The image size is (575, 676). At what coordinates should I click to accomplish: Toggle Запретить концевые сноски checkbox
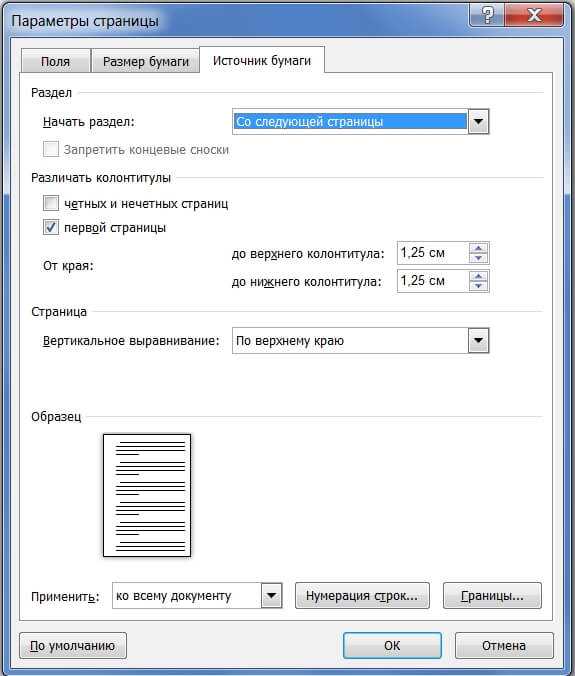[x=51, y=149]
